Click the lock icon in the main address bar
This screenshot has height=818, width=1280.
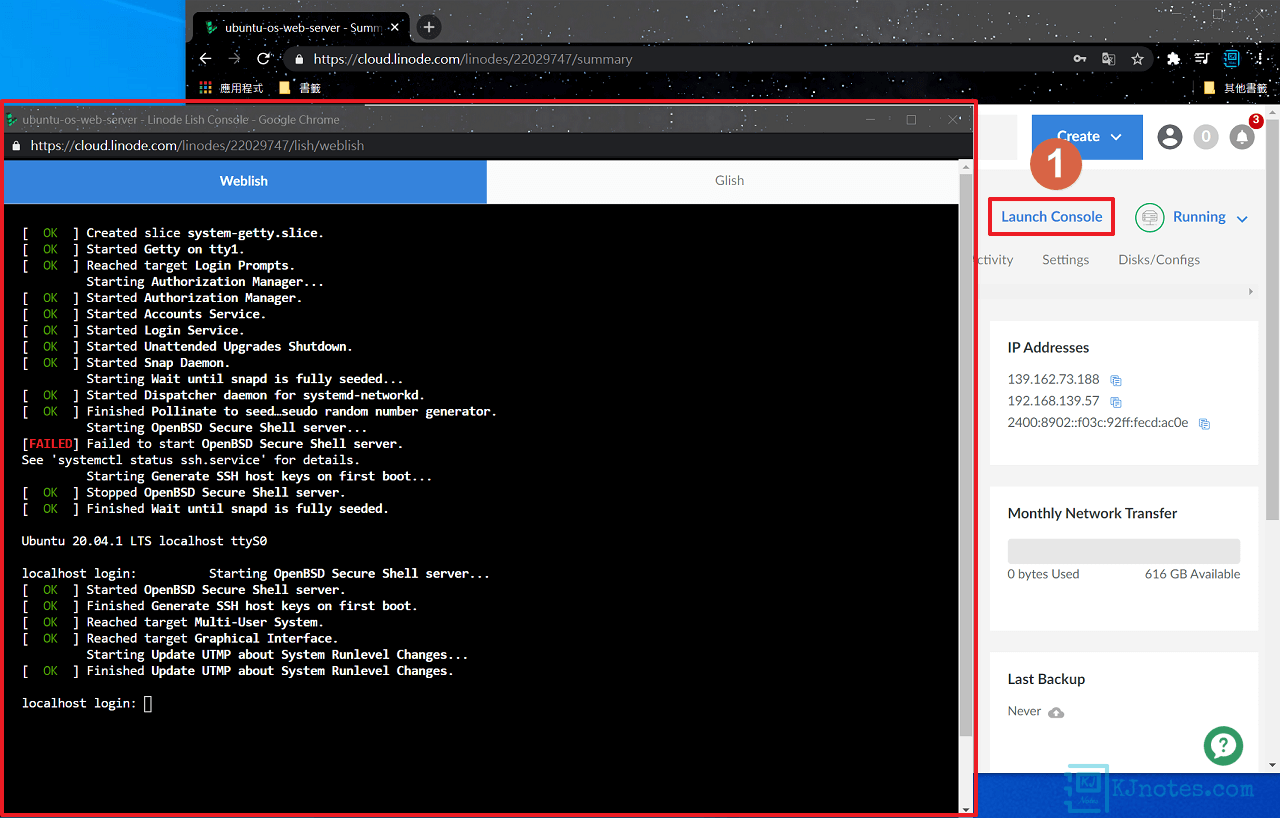[x=298, y=59]
